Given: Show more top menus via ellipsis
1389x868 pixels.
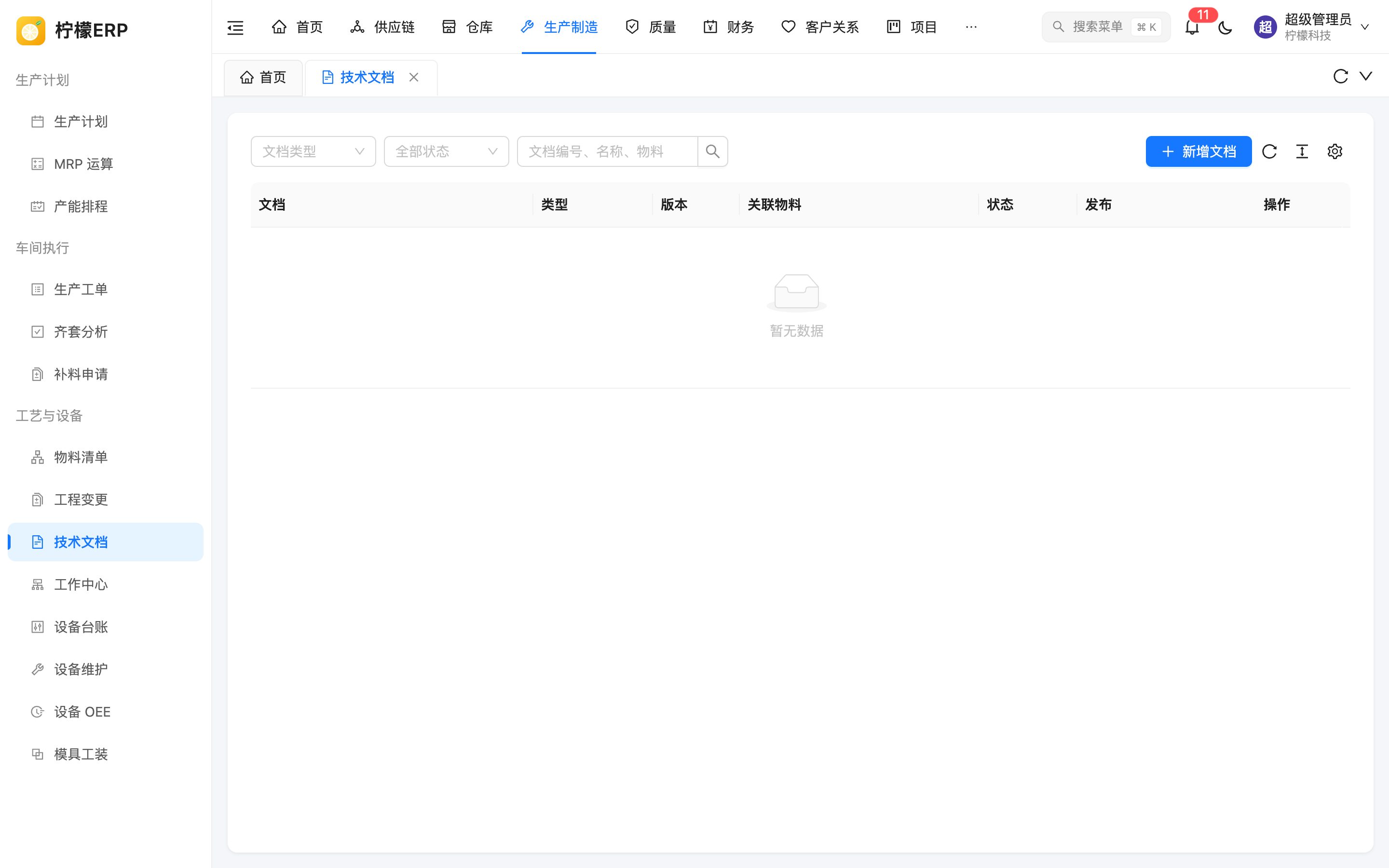Looking at the screenshot, I should point(970,27).
